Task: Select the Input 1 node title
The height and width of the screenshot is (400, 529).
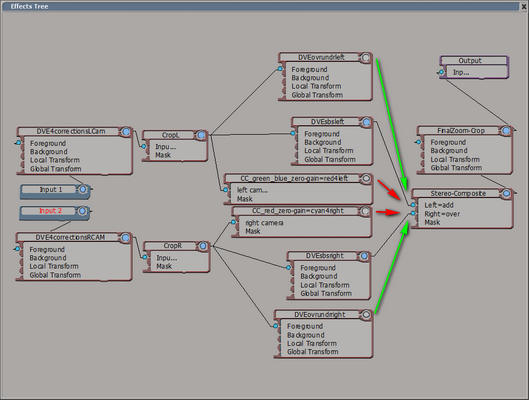Action: 51,190
